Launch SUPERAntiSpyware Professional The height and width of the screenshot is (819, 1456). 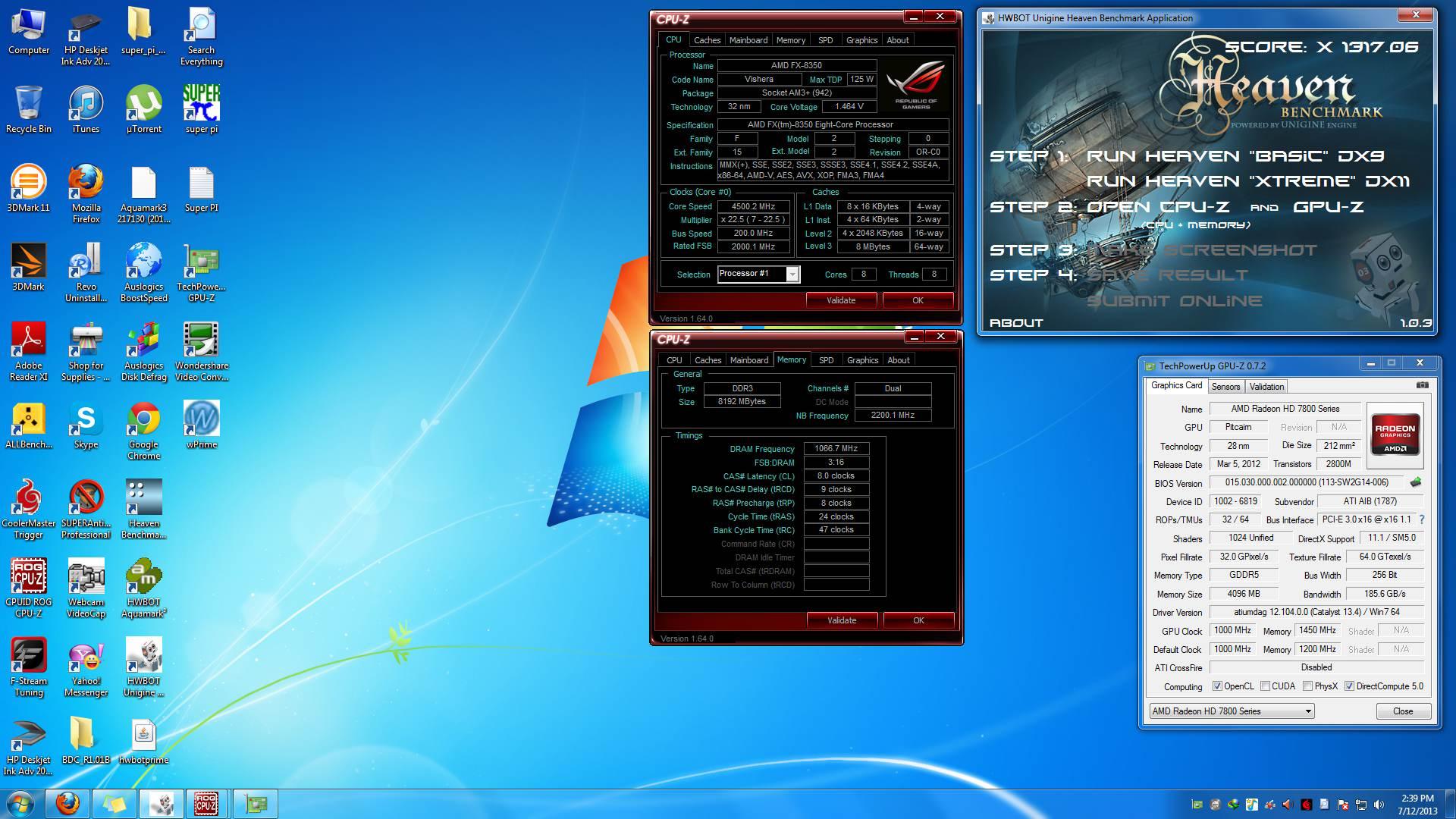coord(86,510)
